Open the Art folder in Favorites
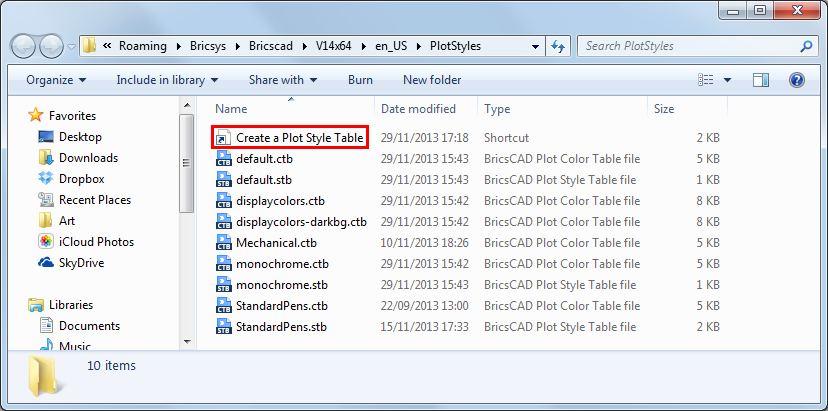Screen dimensions: 828x411 coord(67,221)
